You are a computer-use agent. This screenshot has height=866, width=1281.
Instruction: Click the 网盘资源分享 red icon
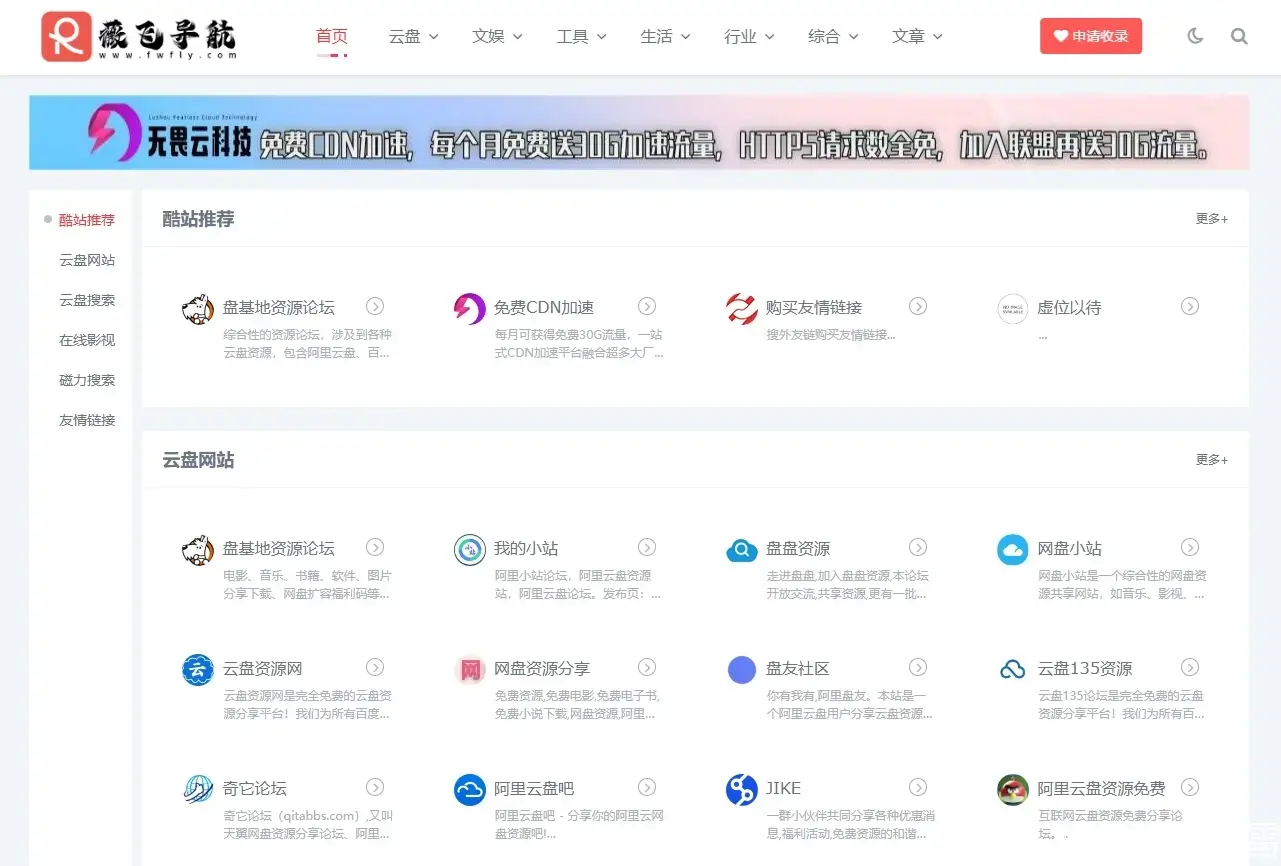point(469,670)
